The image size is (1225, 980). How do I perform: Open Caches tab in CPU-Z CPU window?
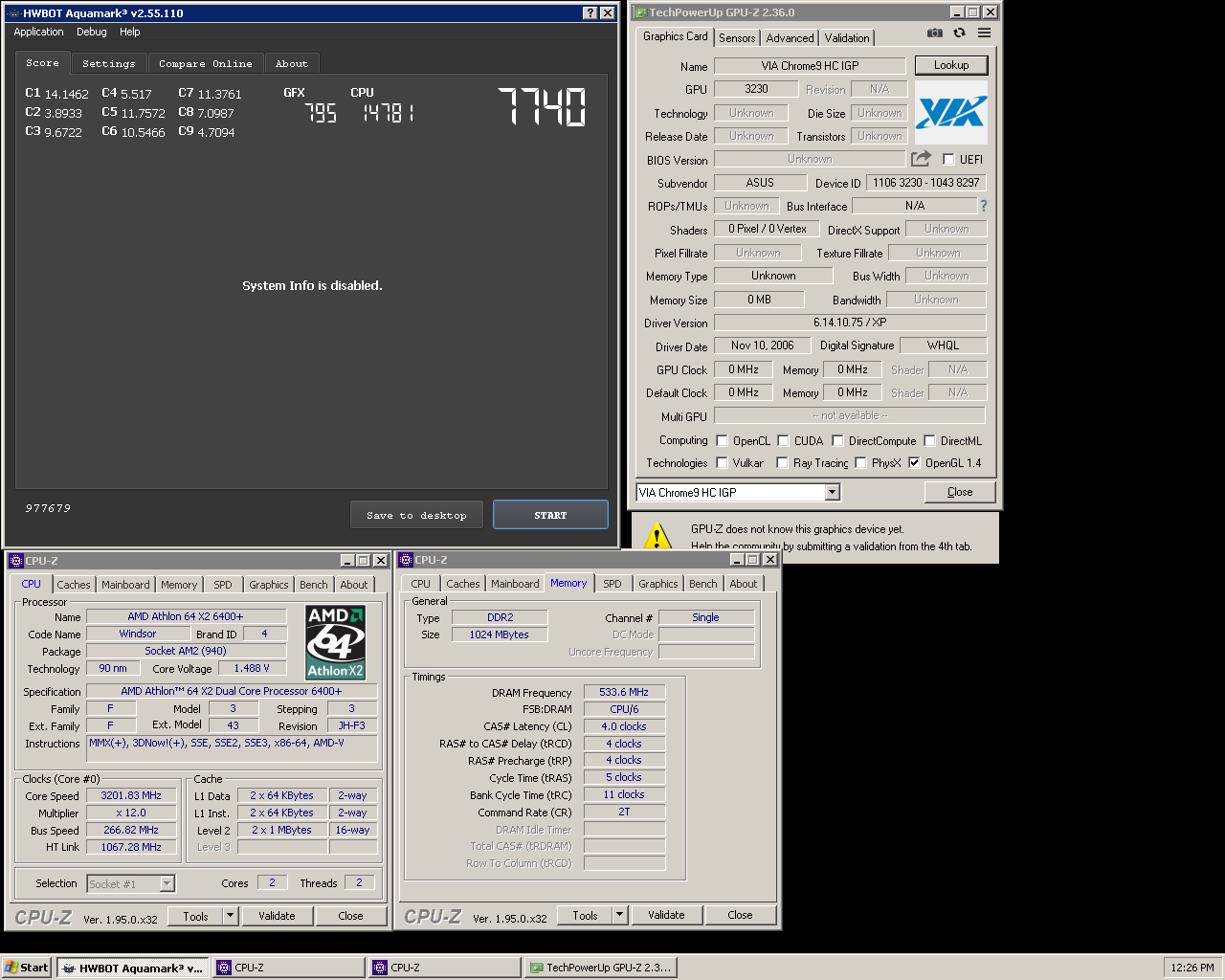pos(73,585)
